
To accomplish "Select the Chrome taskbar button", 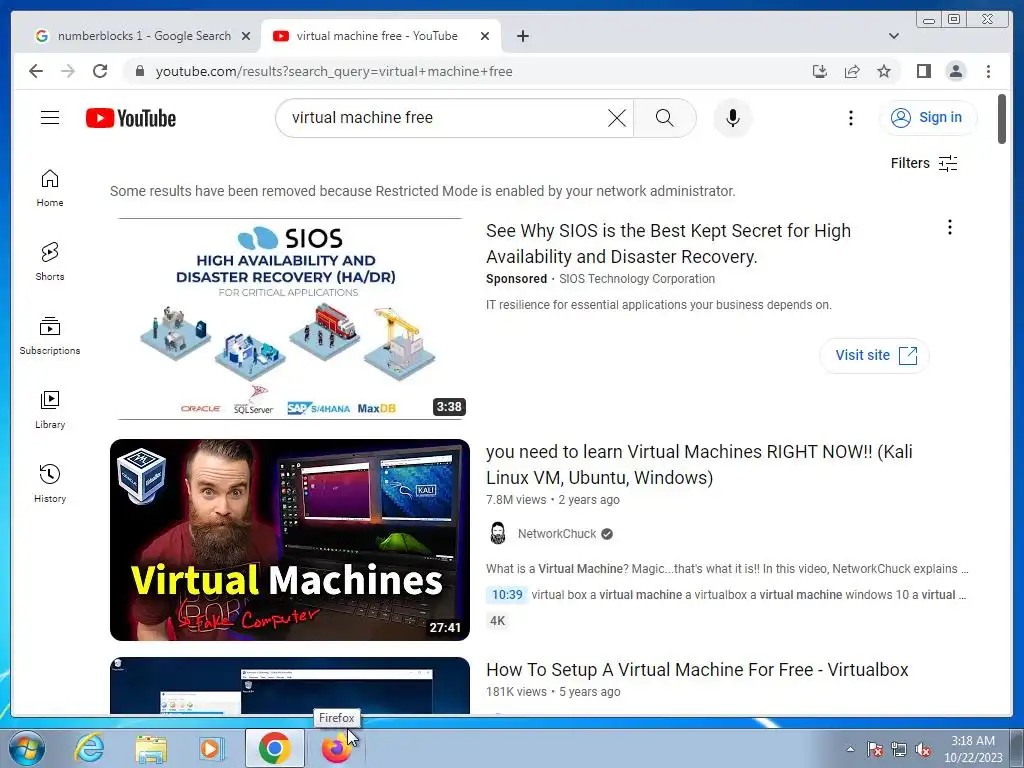I will (x=274, y=748).
